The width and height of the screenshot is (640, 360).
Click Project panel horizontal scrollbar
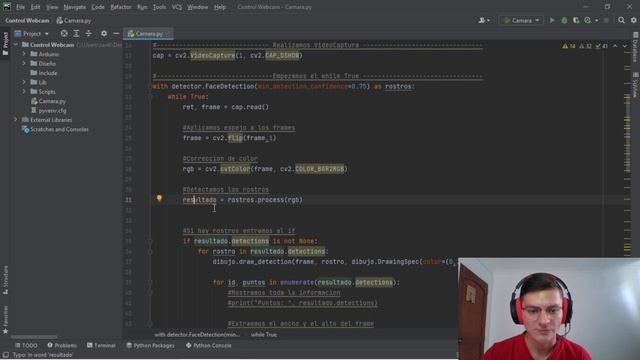point(34,337)
